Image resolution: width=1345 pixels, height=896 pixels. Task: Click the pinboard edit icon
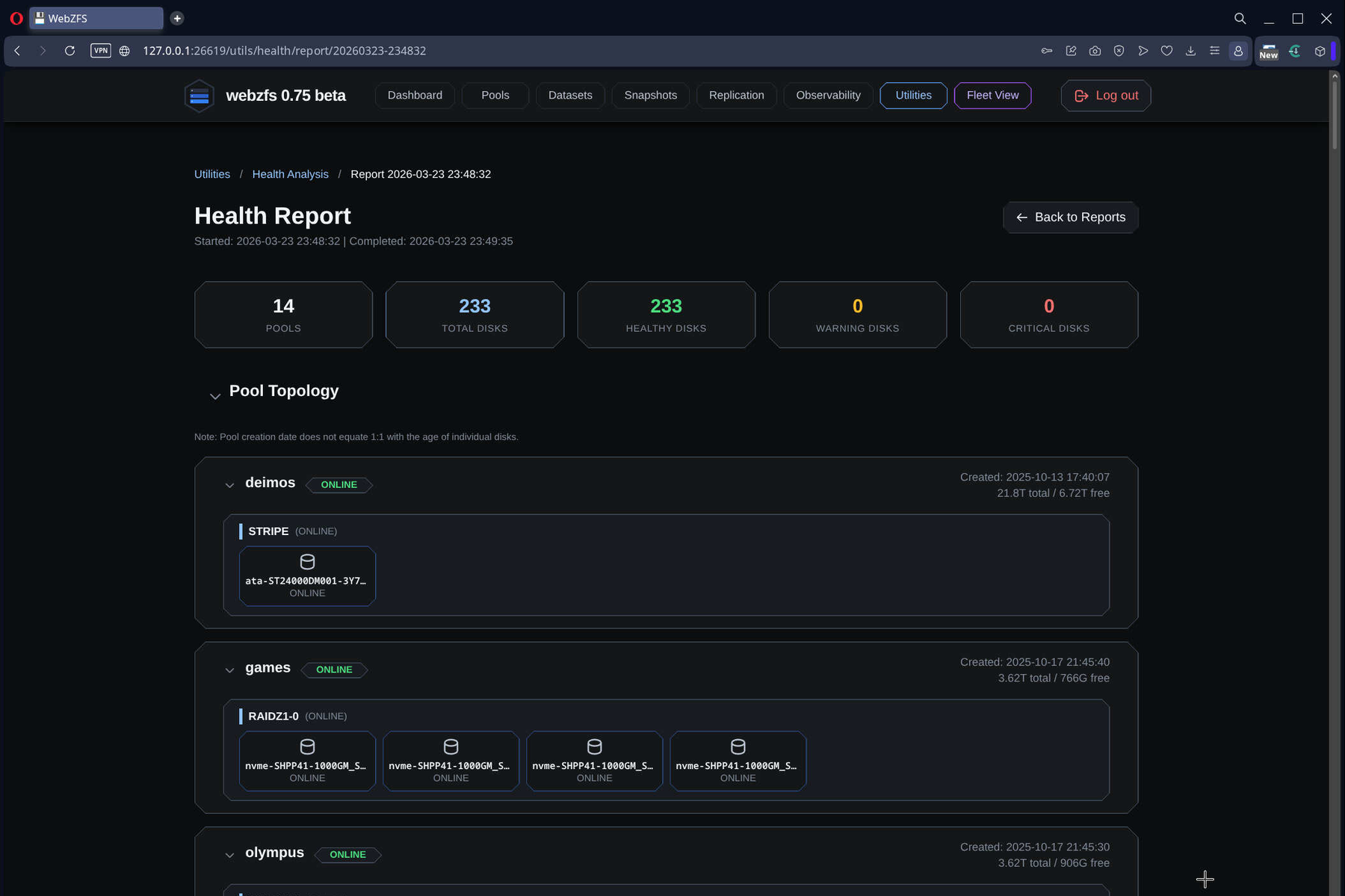tap(1071, 51)
